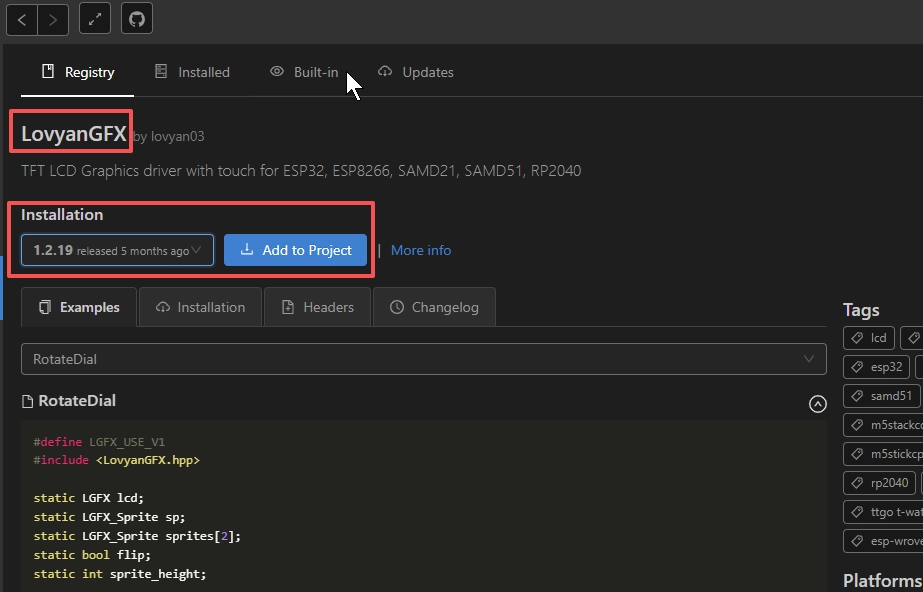923x592 pixels.
Task: Click the lcd tag
Action: click(869, 338)
